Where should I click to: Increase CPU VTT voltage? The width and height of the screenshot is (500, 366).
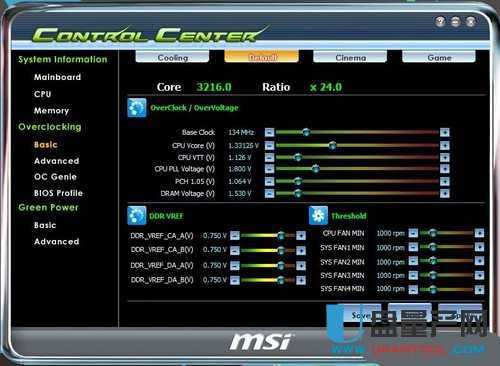445,157
